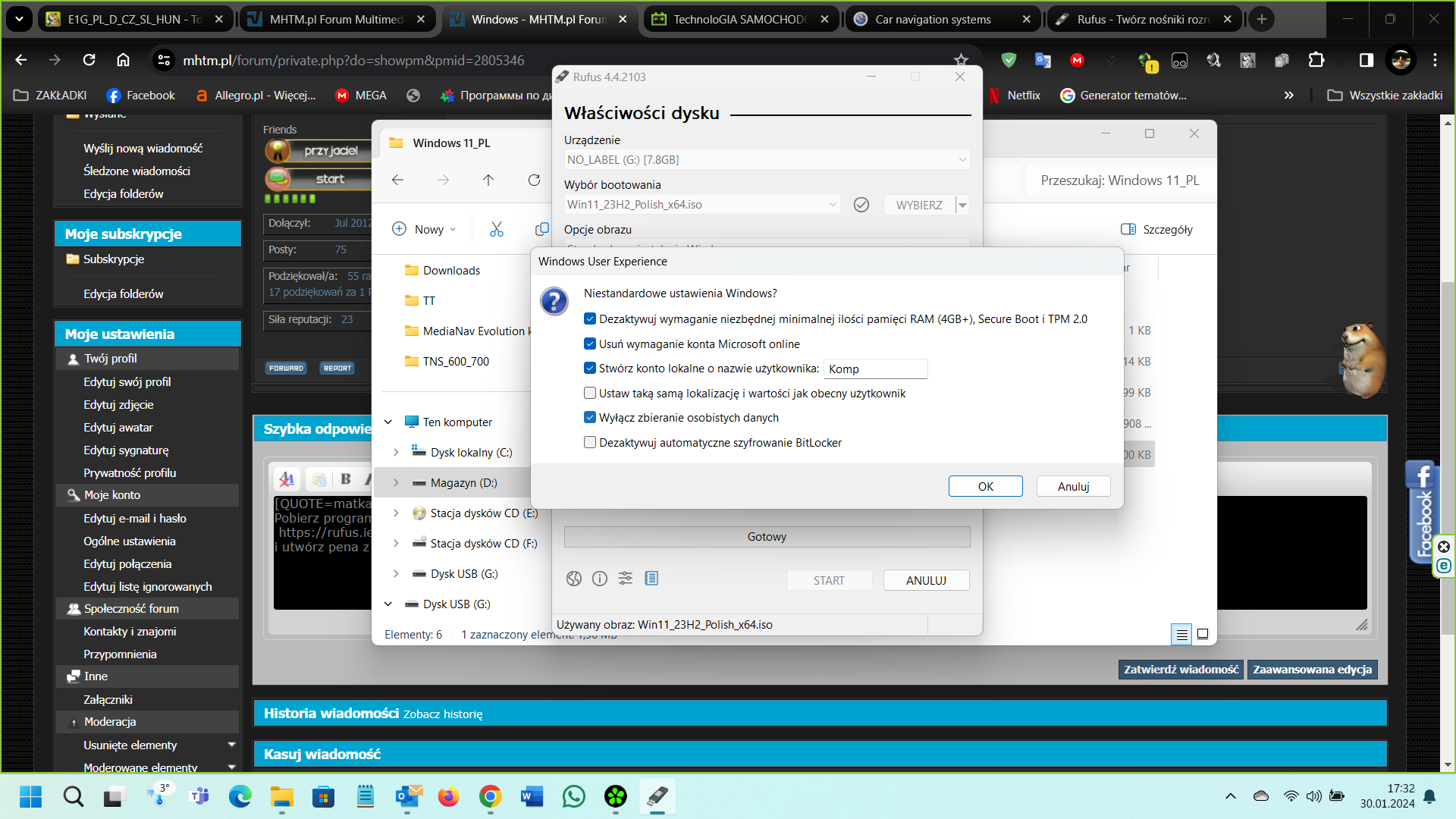Toggle RAM, Secure Boot and TPM requirement checkbox
Image resolution: width=1456 pixels, height=819 pixels.
[590, 318]
